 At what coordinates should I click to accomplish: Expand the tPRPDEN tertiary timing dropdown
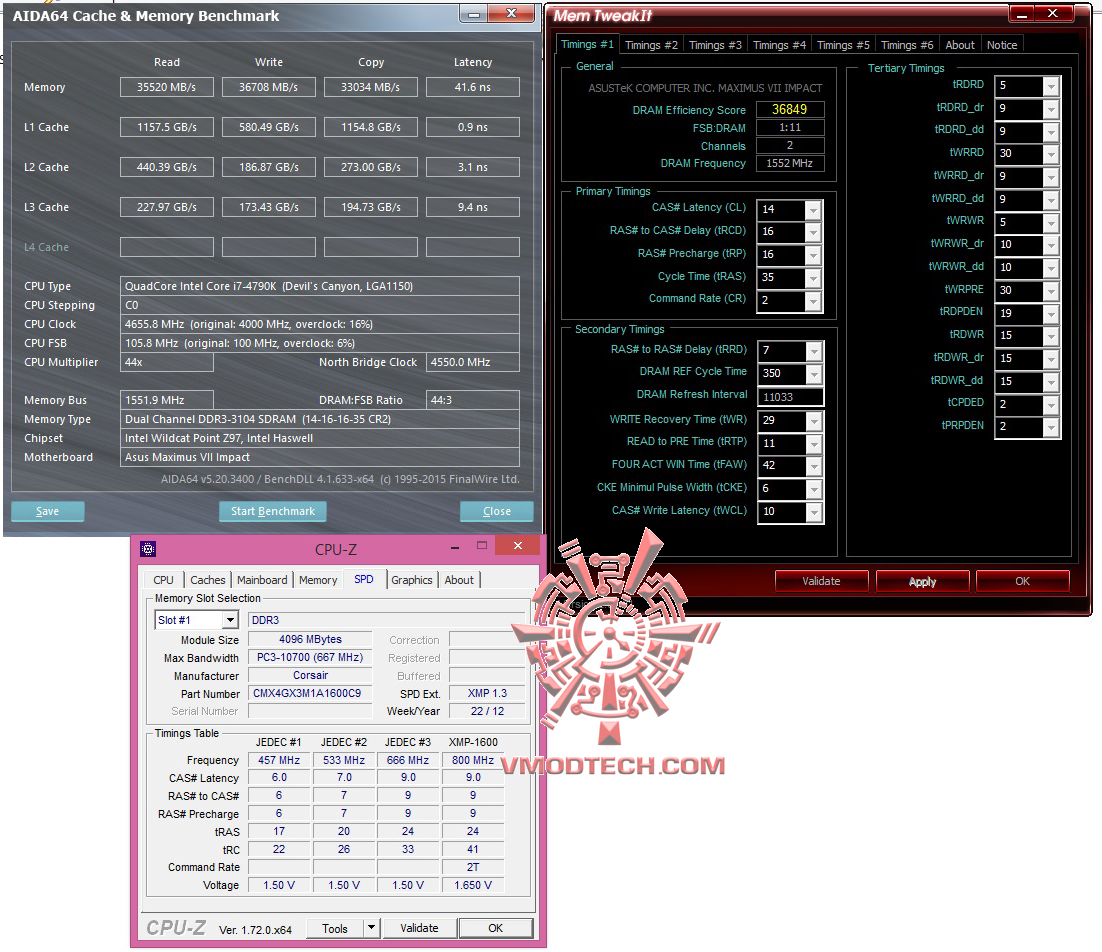(1051, 427)
